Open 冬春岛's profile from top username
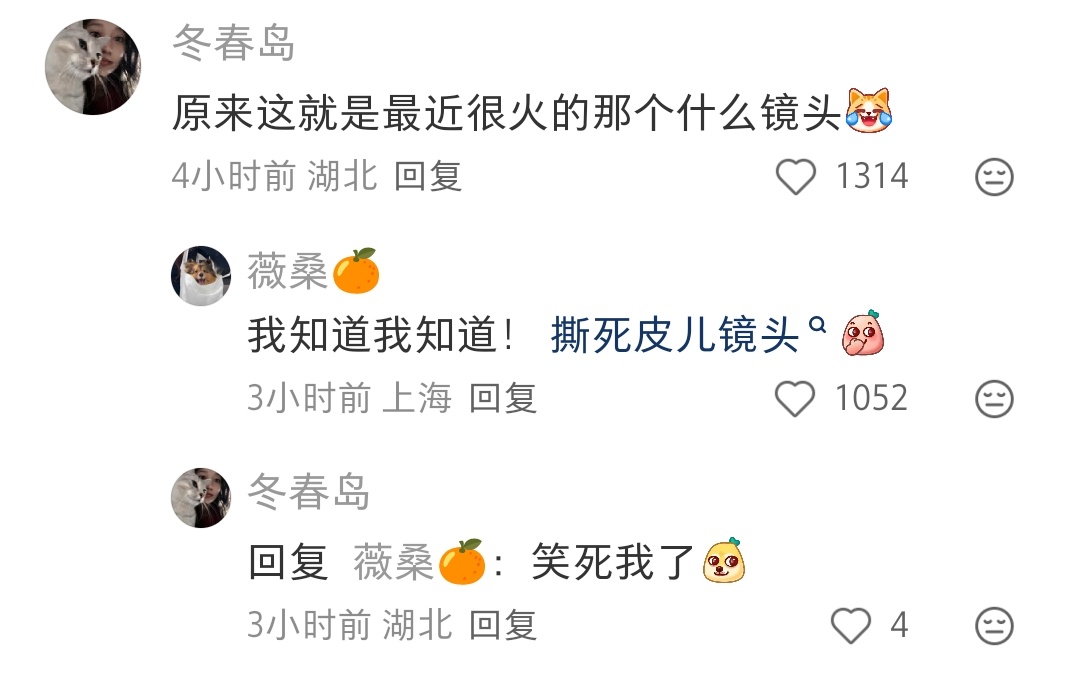The width and height of the screenshot is (1080, 682). coord(233,43)
